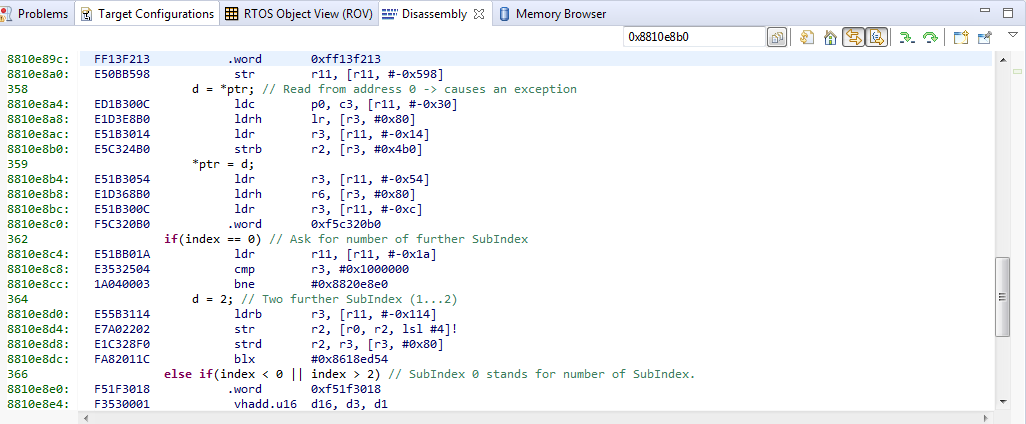Click the horizontal scrollbar right arrow
Image resolution: width=1026 pixels, height=424 pixels.
(x=986, y=417)
